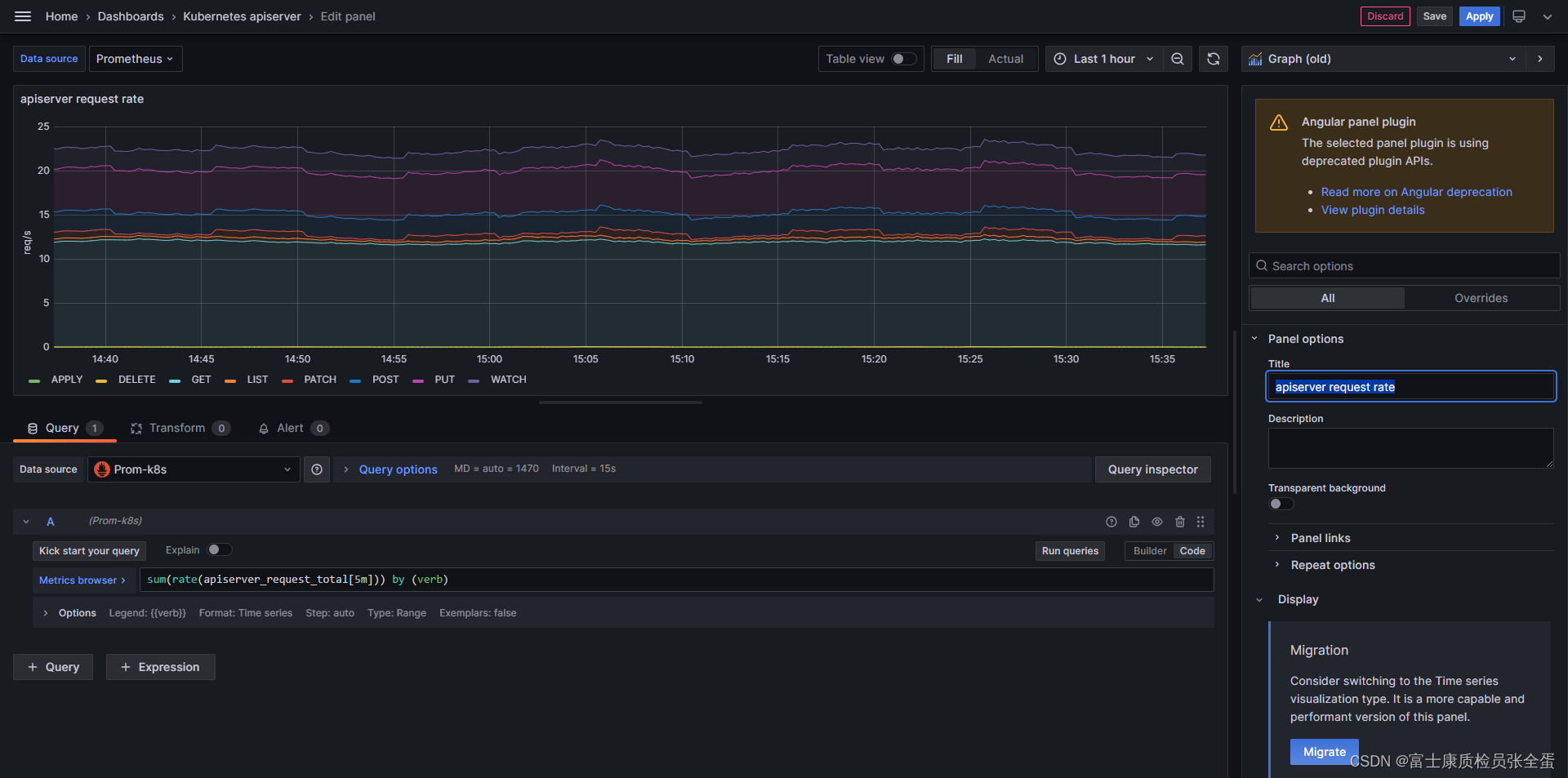Click the APPLY legend color swatch
The height and width of the screenshot is (778, 1568).
[x=34, y=380]
